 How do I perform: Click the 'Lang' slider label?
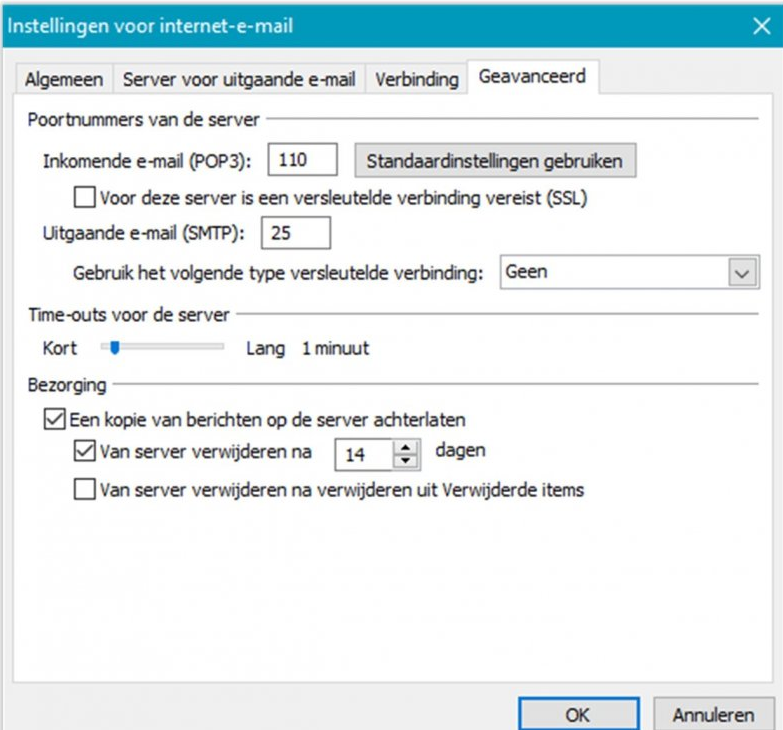point(265,349)
